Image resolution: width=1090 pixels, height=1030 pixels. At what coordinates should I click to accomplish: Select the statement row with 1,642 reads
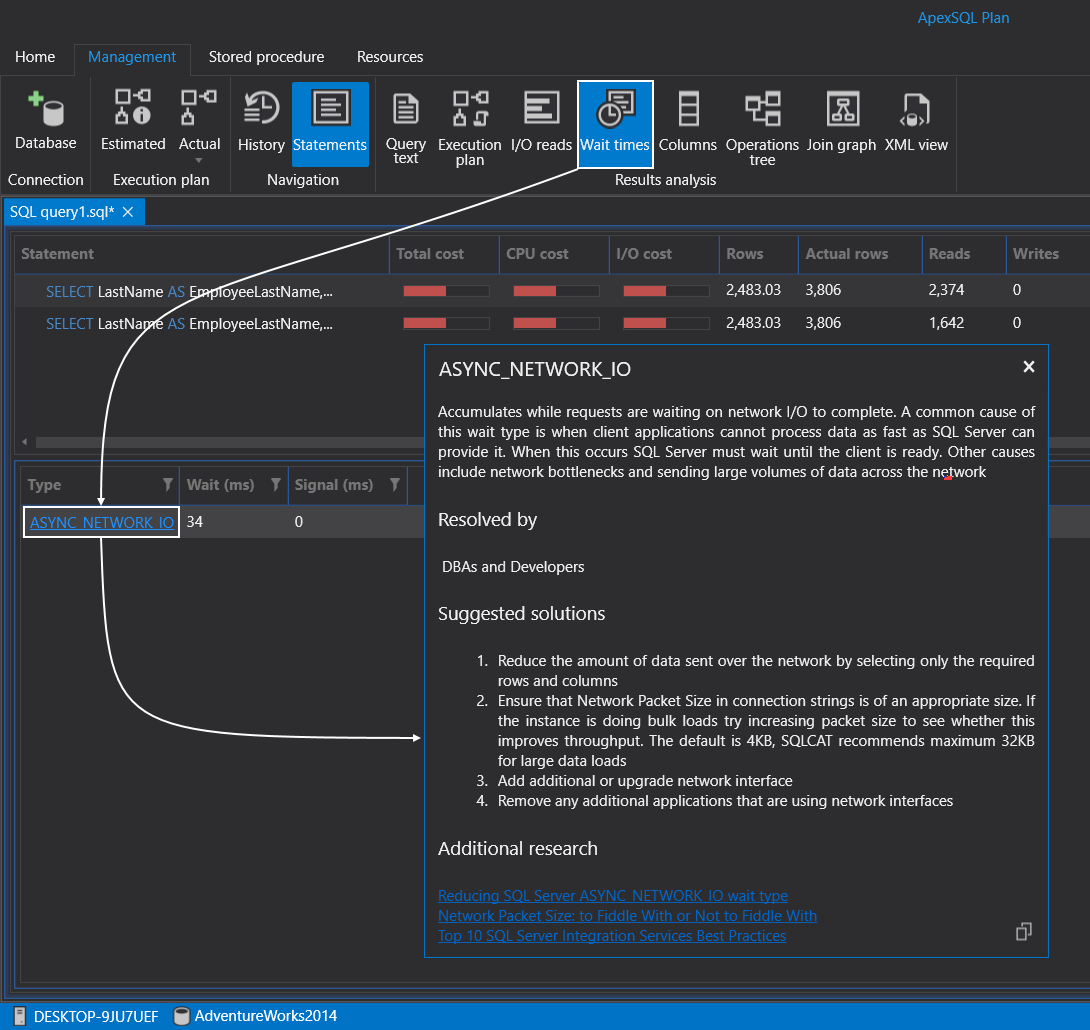[x=553, y=323]
